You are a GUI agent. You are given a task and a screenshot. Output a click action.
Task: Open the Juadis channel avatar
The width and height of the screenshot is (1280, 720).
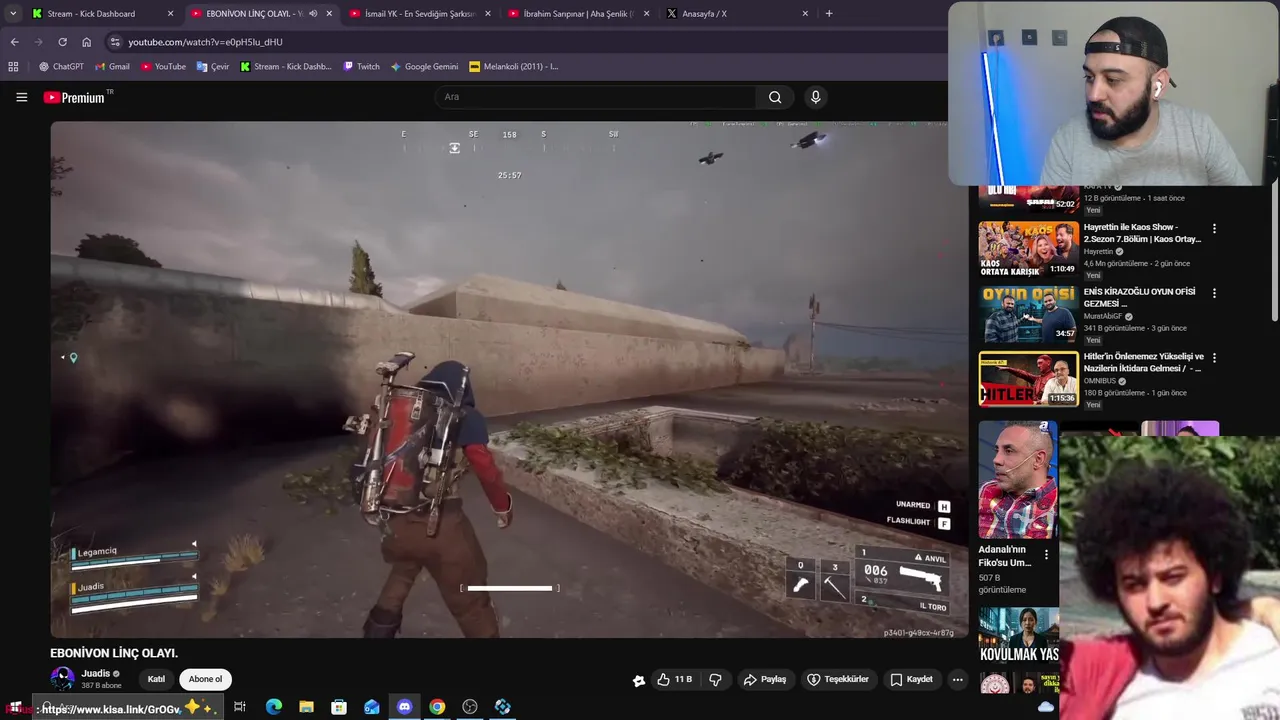point(62,679)
